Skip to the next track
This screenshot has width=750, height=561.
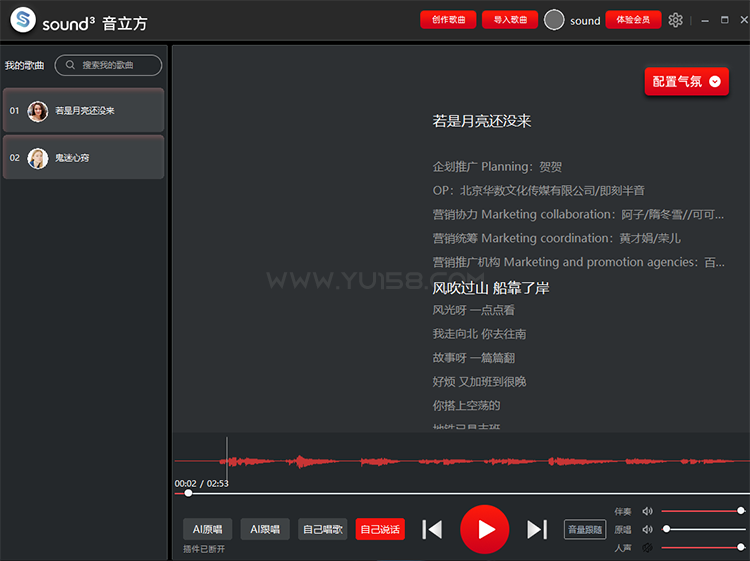pyautogui.click(x=537, y=529)
